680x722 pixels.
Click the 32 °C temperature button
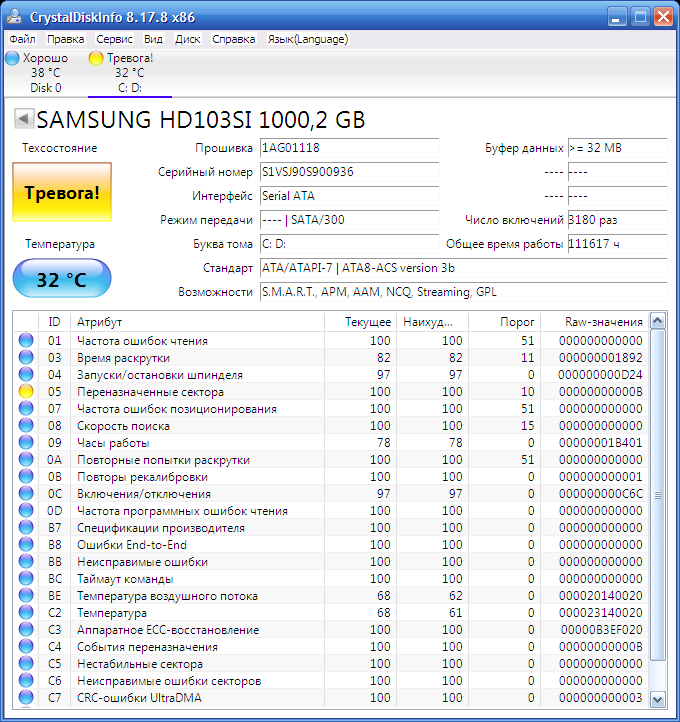[x=62, y=279]
